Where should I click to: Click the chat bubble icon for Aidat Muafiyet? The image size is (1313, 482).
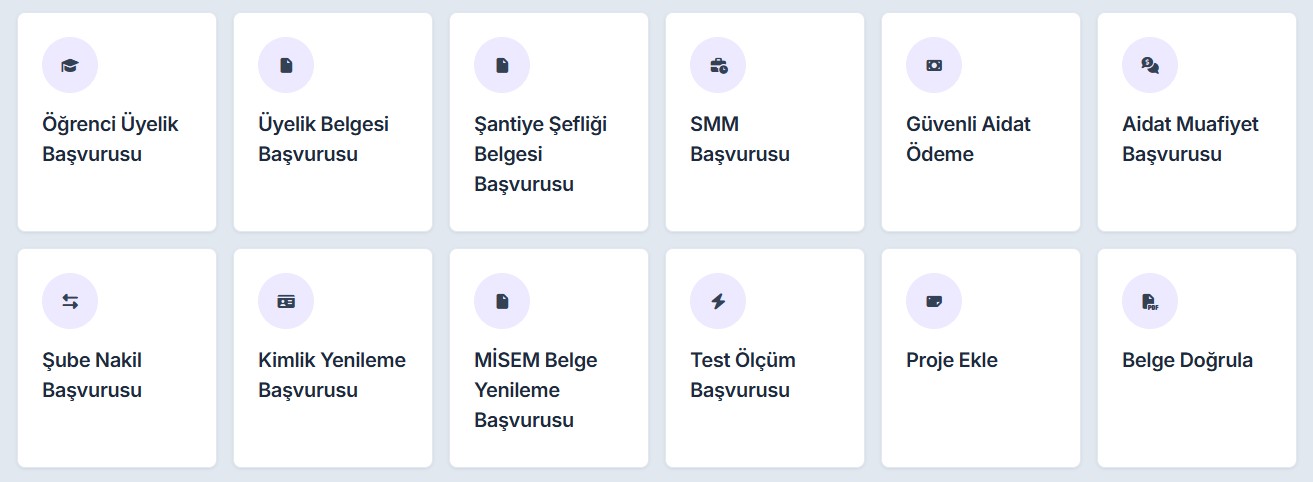pos(1150,65)
